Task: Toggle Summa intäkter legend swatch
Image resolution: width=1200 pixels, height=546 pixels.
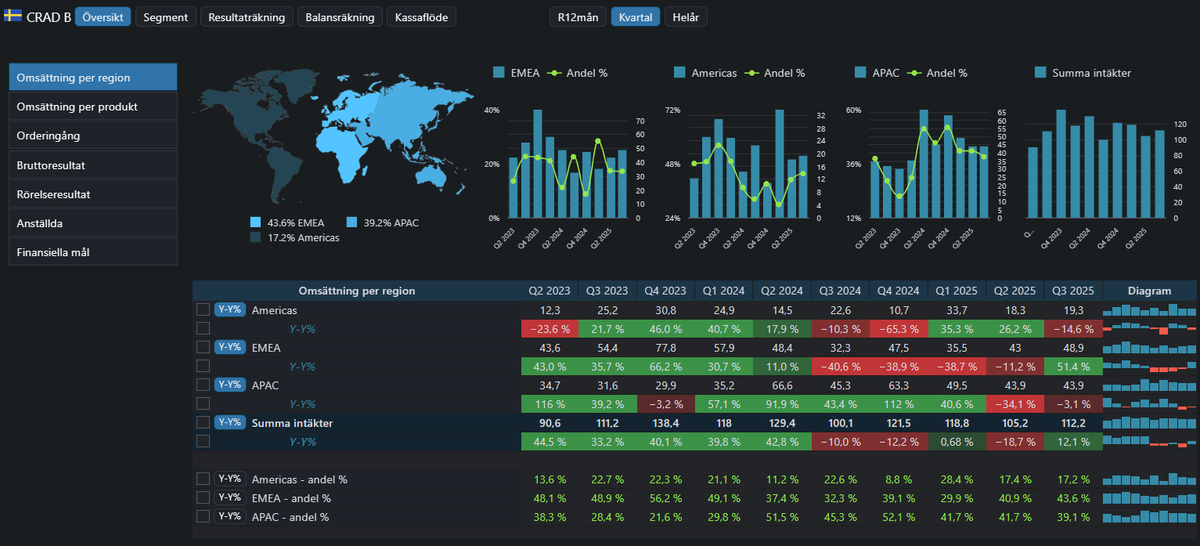Action: (x=1041, y=73)
